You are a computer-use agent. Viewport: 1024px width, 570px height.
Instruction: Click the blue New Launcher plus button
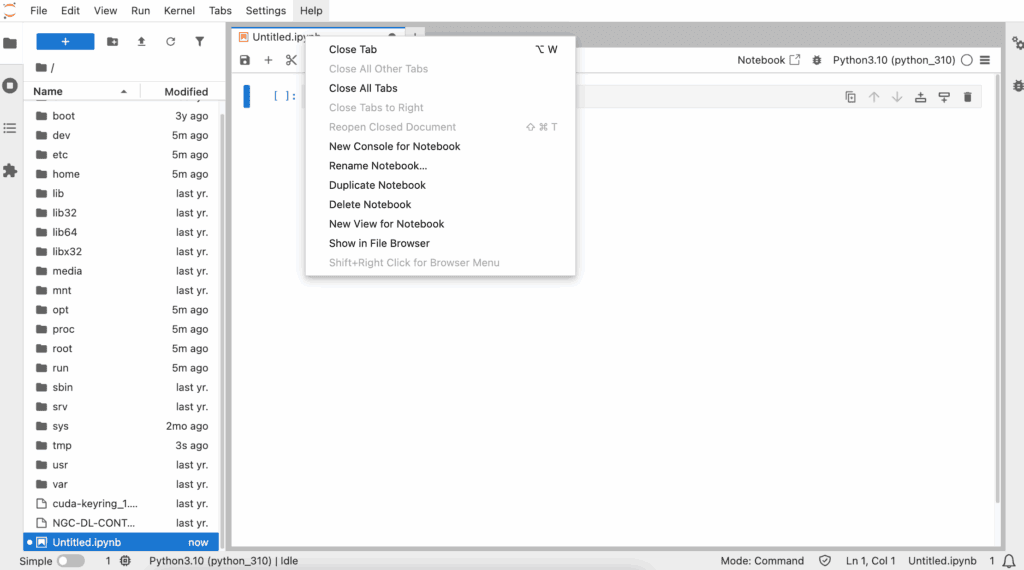point(65,42)
